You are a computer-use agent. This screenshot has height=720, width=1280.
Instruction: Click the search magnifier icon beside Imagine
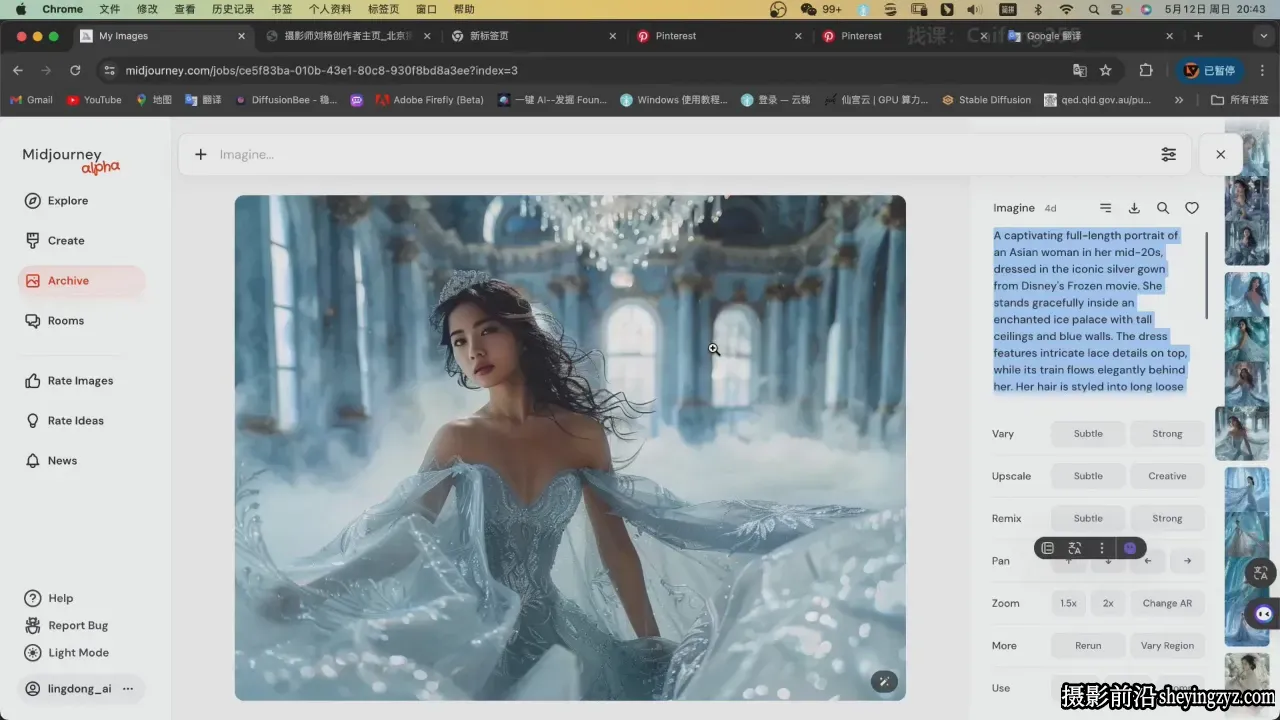point(1163,208)
